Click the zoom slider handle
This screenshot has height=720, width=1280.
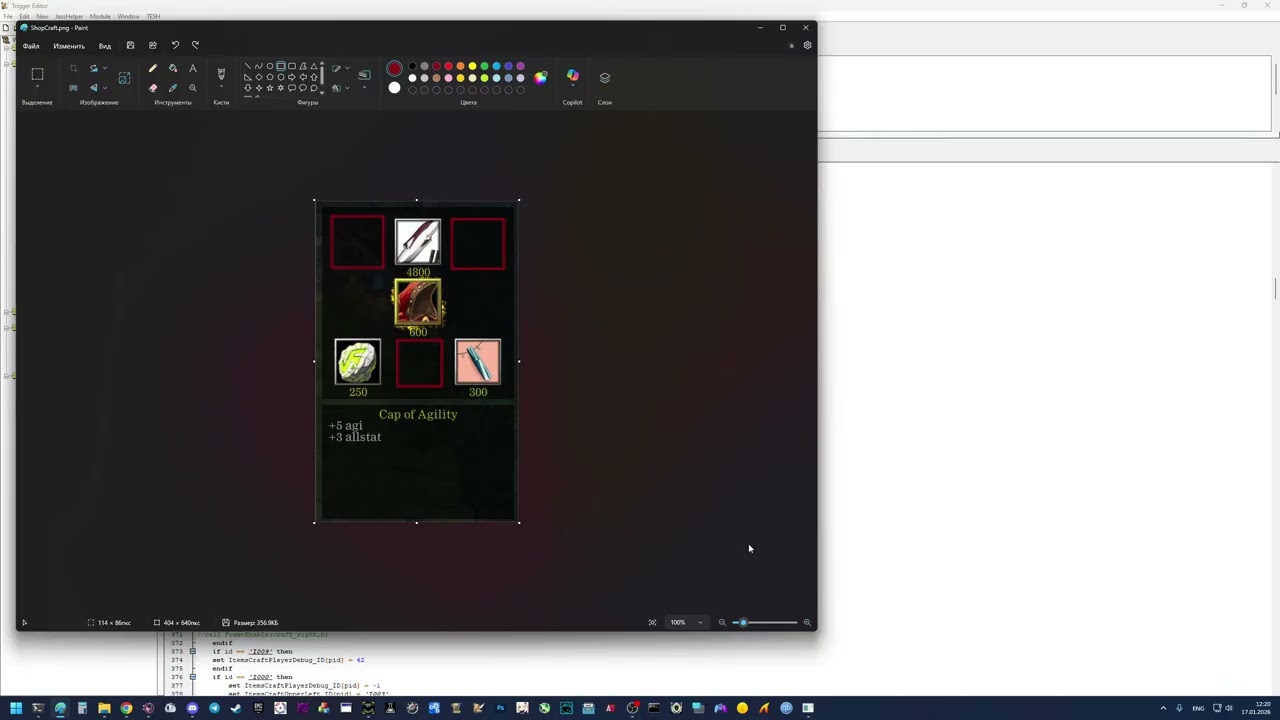(742, 622)
